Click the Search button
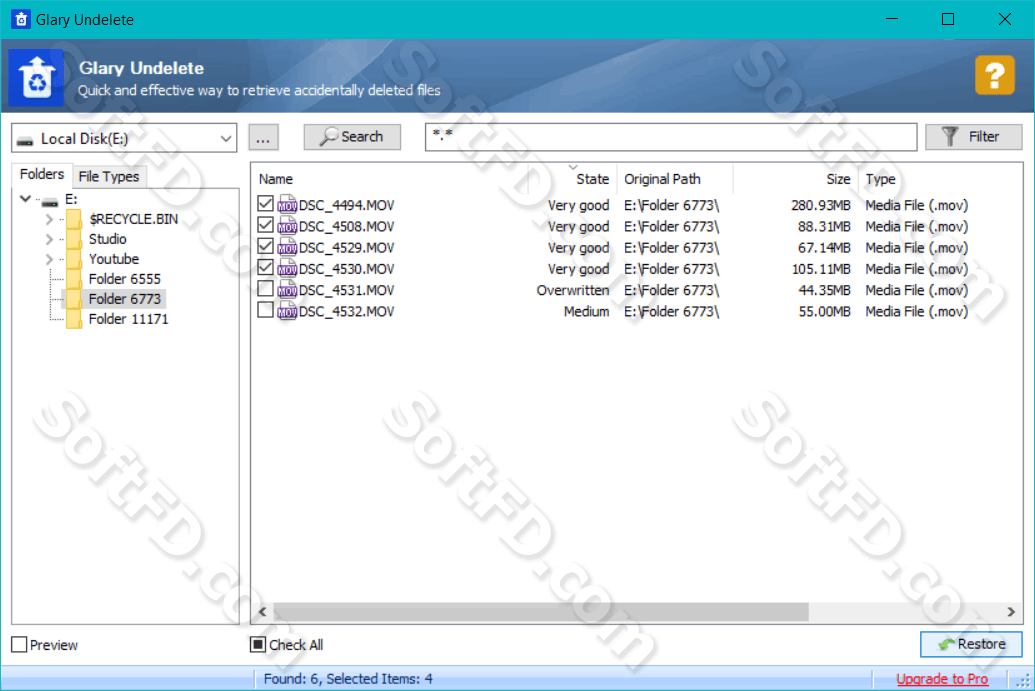1035x691 pixels. coord(352,137)
